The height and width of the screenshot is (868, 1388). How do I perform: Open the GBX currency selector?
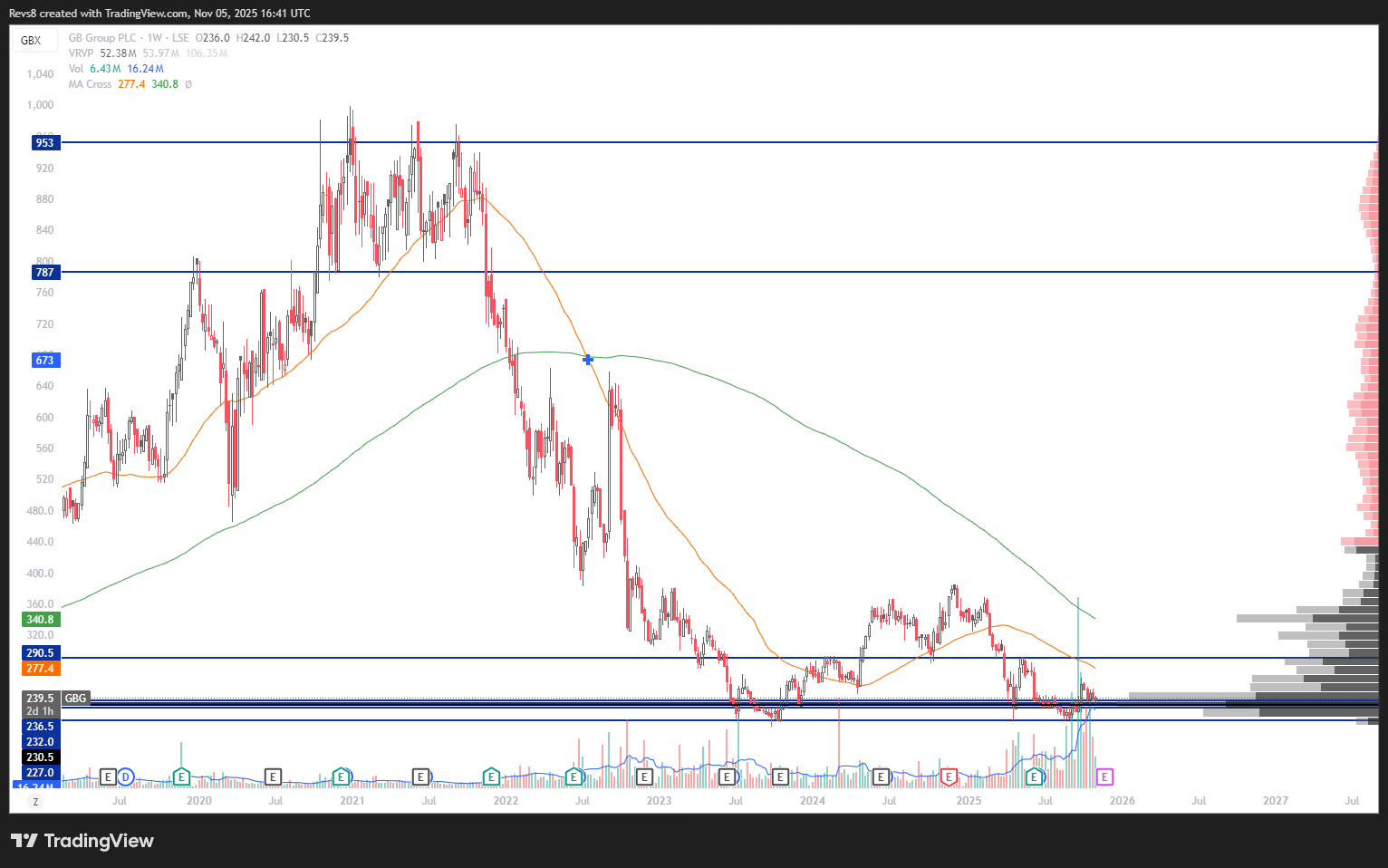coord(32,40)
